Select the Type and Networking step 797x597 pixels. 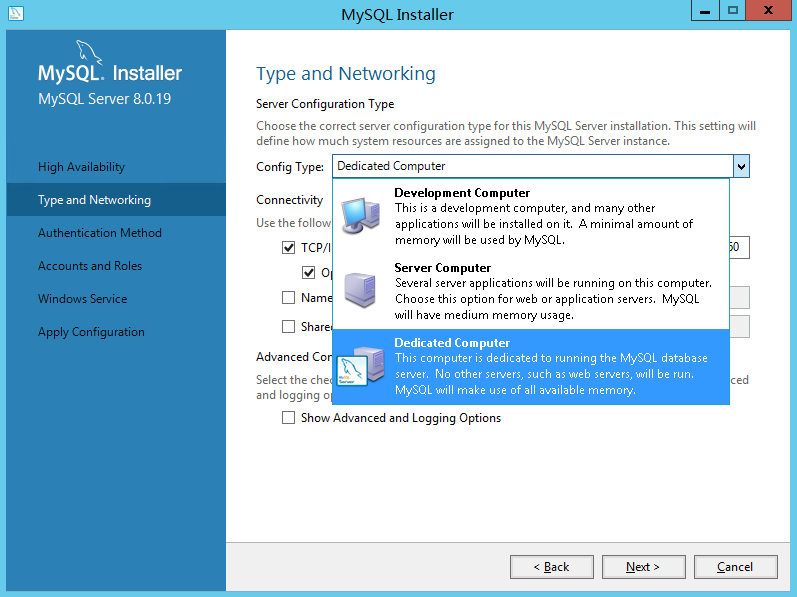tap(116, 200)
